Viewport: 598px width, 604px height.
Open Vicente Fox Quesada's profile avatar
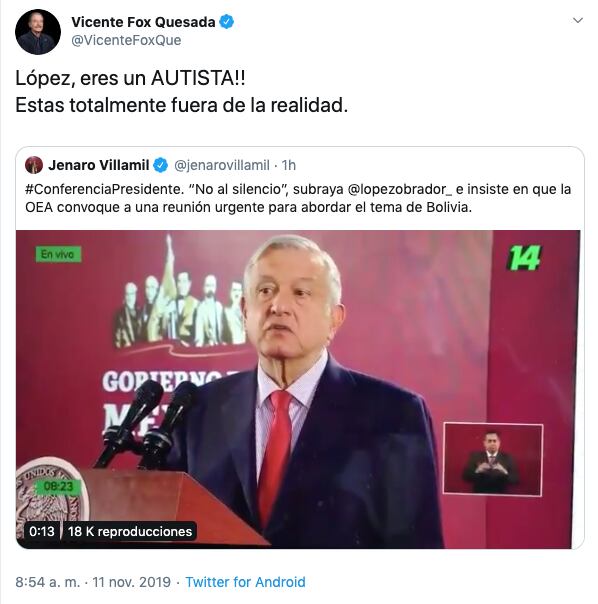38,32
